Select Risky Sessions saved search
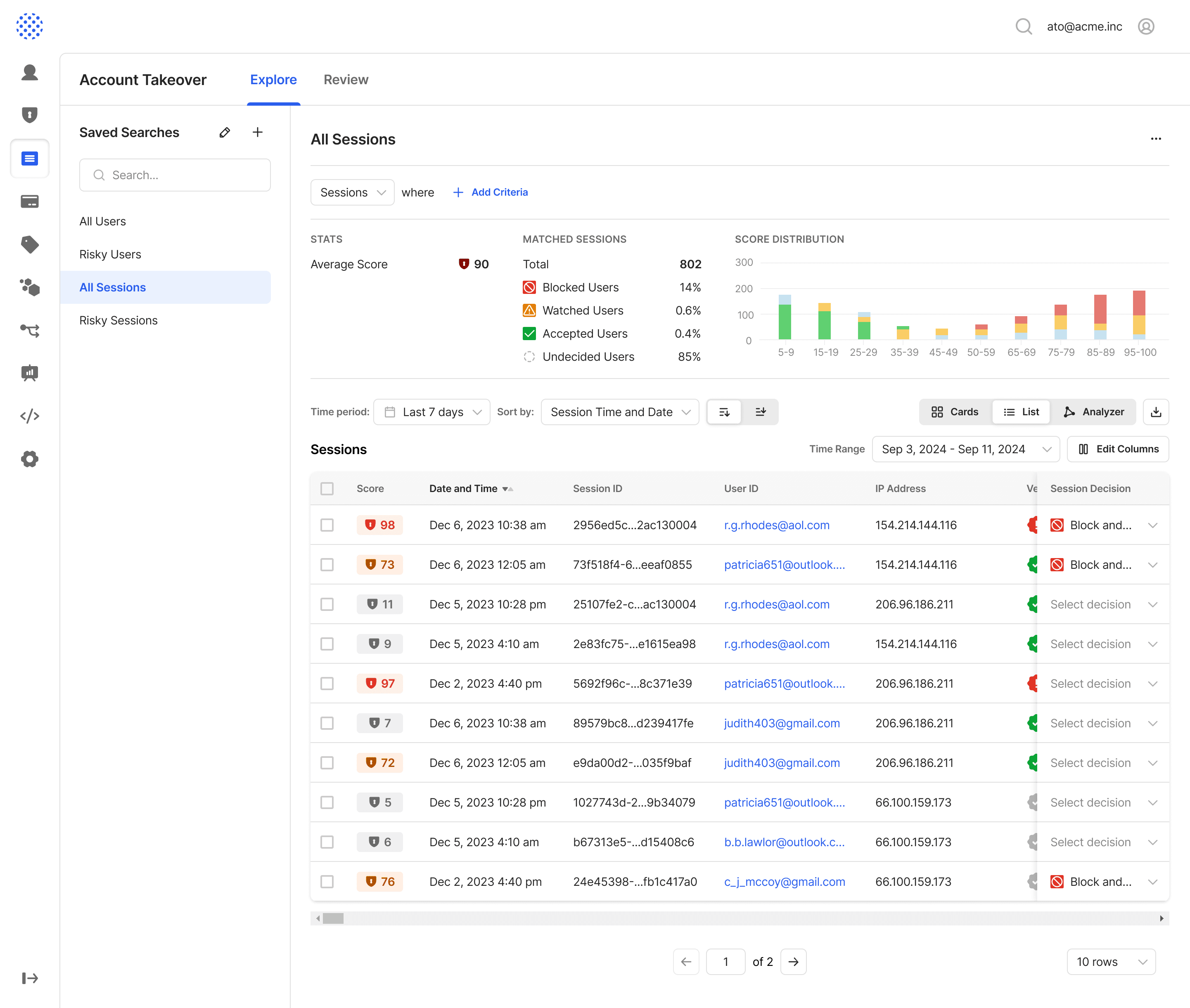 [x=119, y=321]
